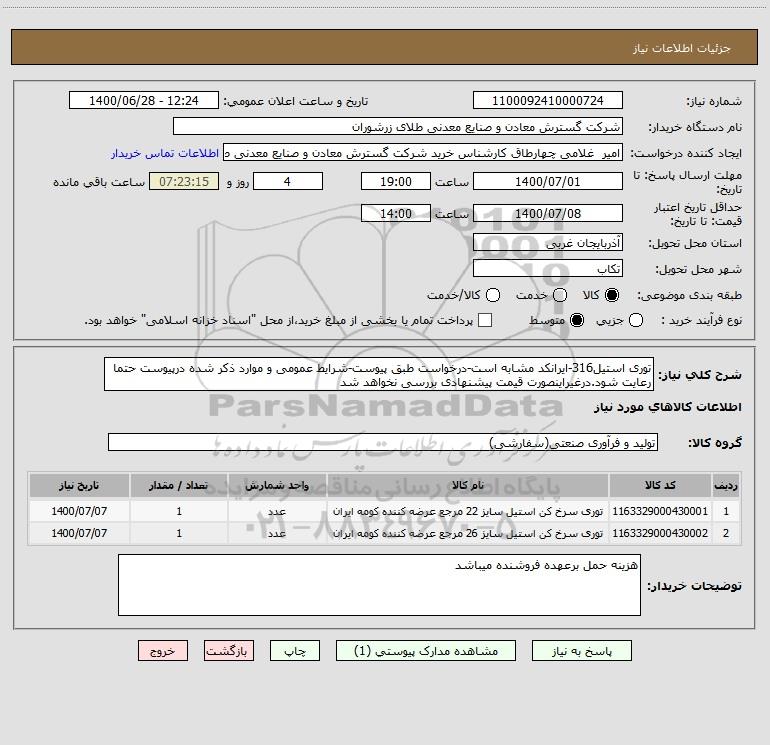Click the city field تکاب

pyautogui.click(x=548, y=268)
